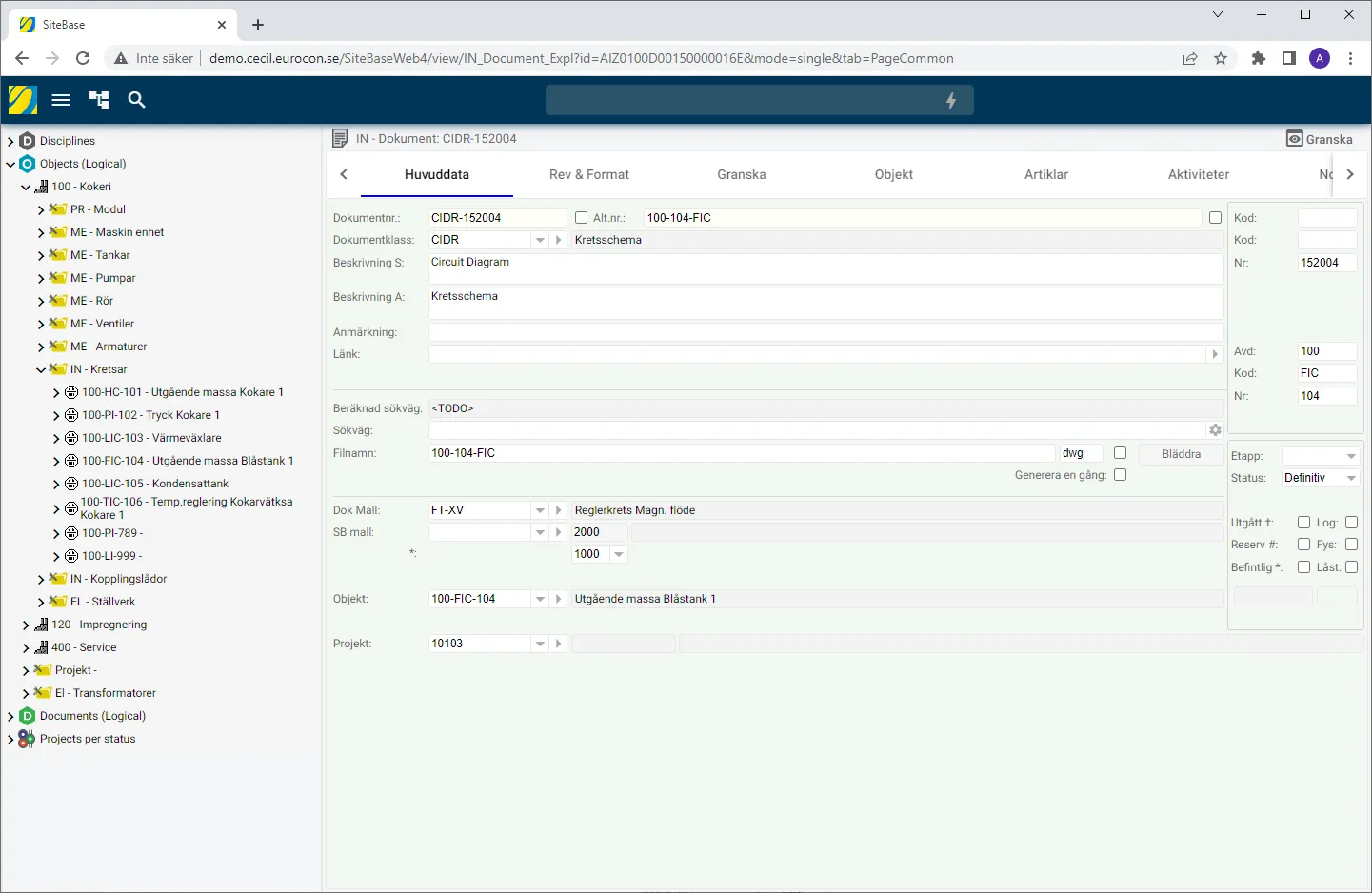Open the Projekt 10103 dropdown
The height and width of the screenshot is (893, 1372).
point(540,644)
